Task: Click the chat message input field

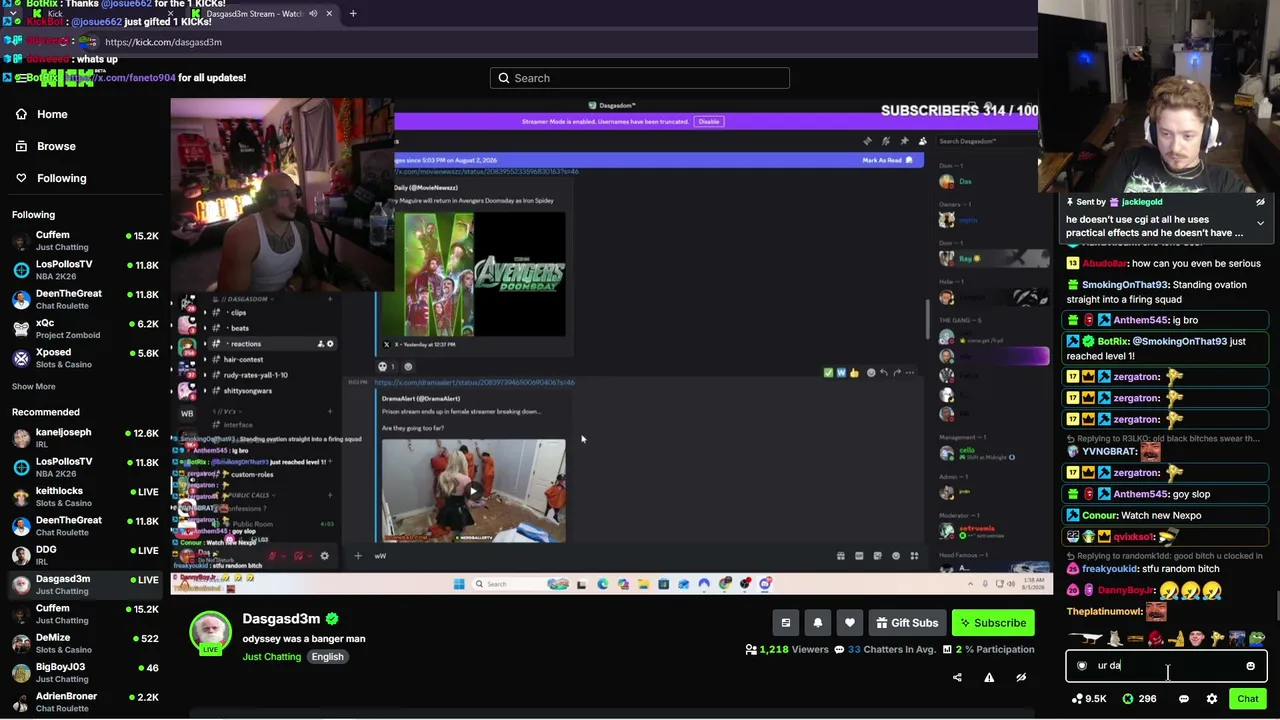Action: click(x=1166, y=665)
